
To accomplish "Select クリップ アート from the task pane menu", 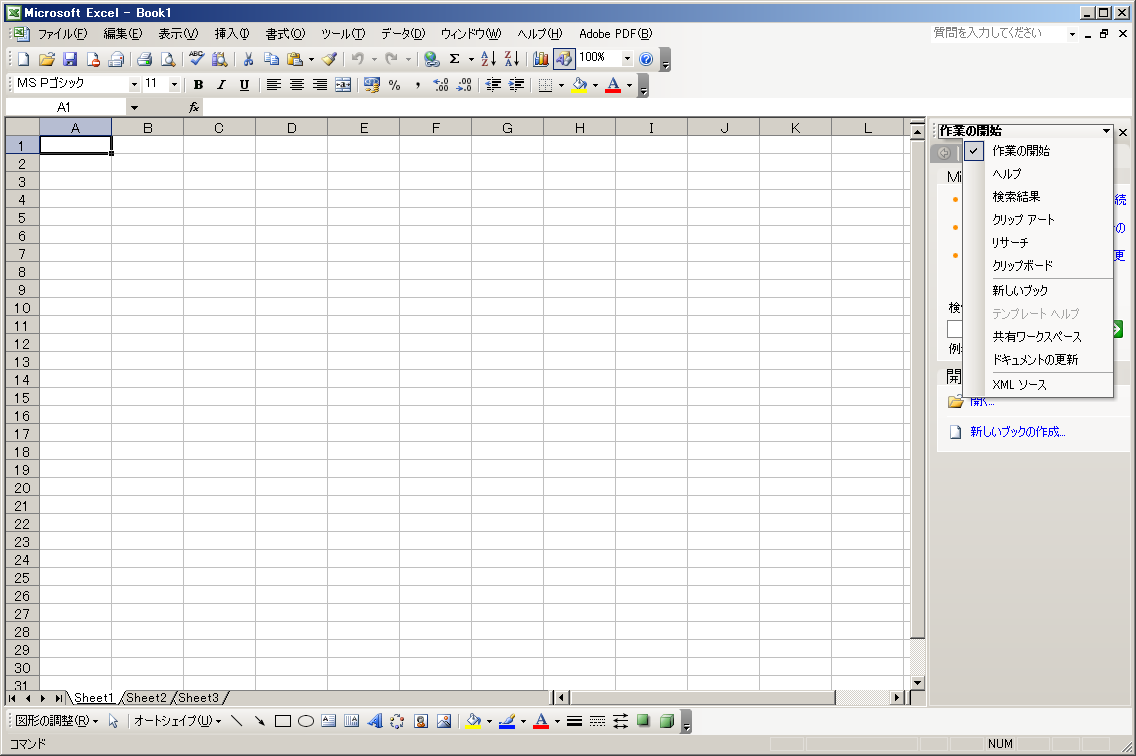I will pos(1023,220).
